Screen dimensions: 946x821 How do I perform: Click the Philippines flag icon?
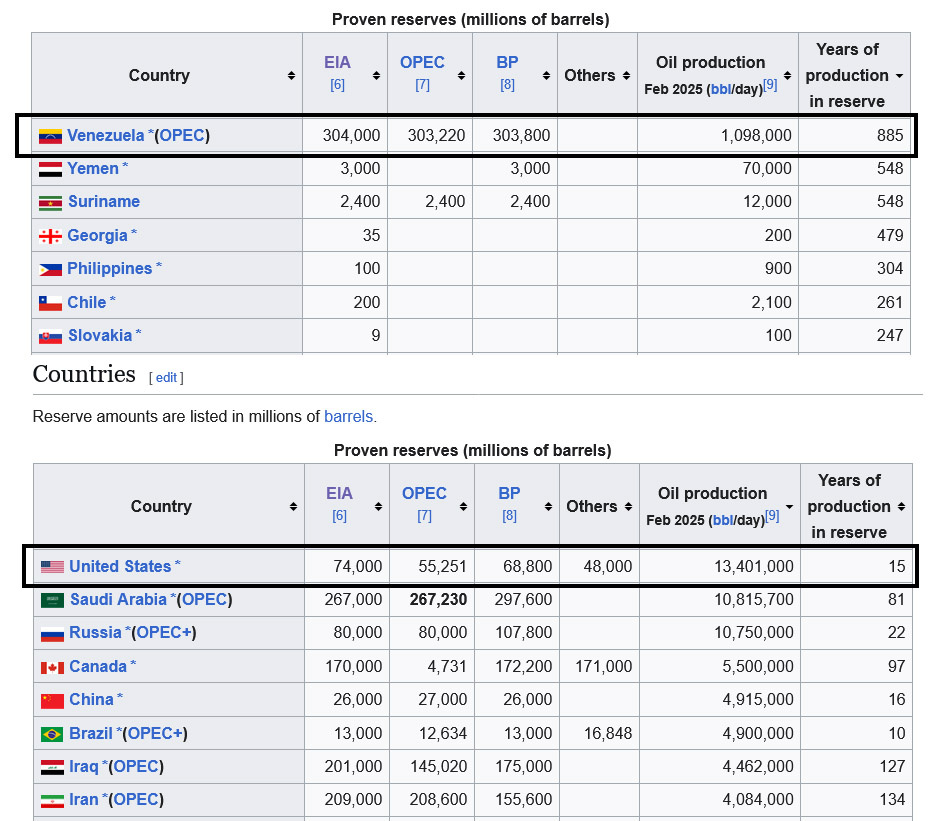coord(50,269)
